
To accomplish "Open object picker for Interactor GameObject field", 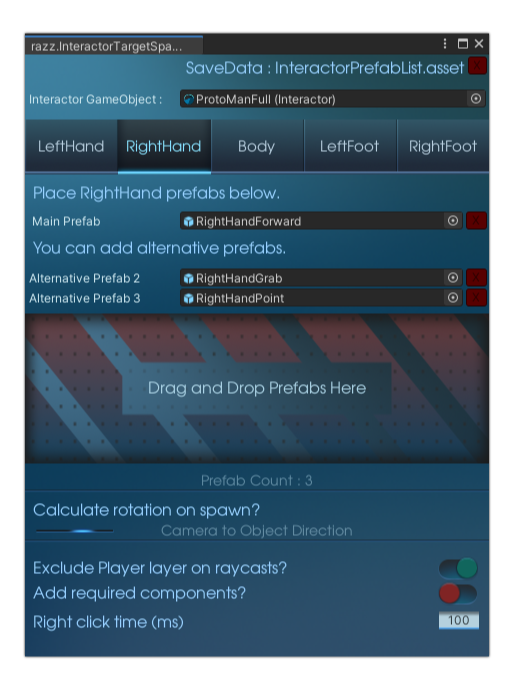I will 476,99.
